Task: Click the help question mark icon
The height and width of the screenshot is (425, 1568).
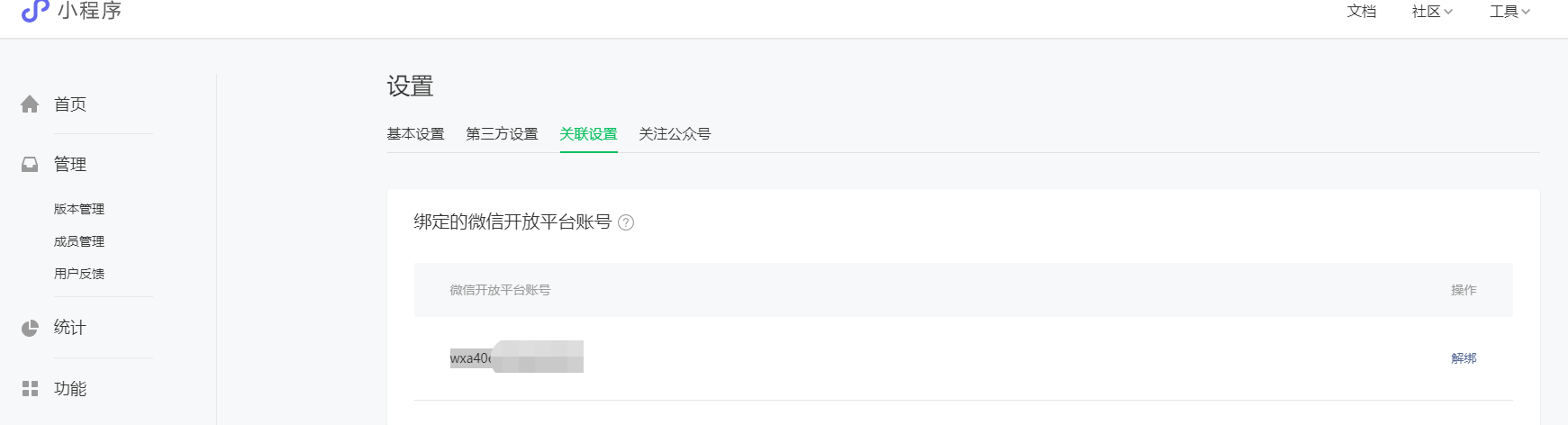Action: 626,222
